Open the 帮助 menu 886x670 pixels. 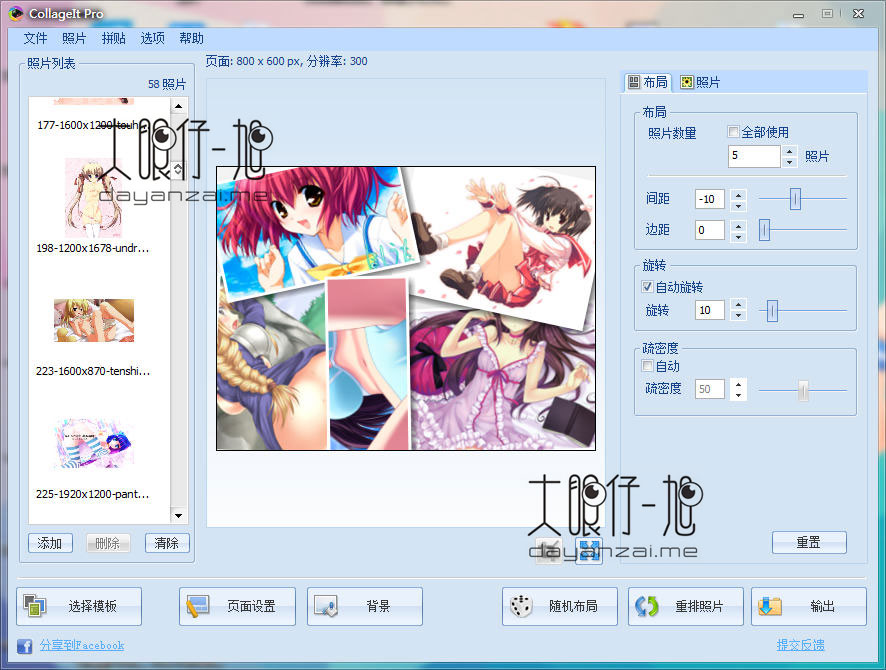coord(192,38)
